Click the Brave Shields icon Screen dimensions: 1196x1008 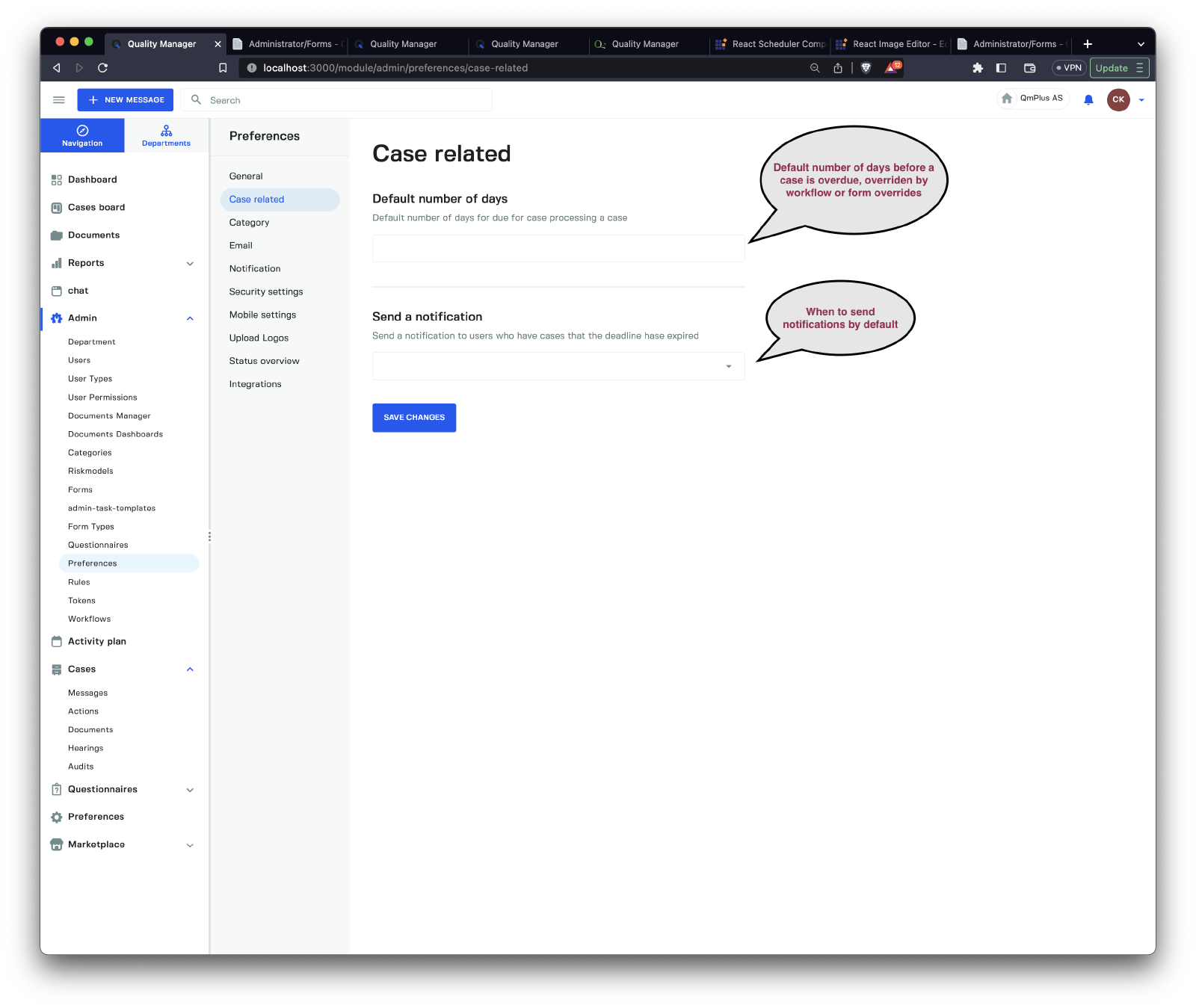coord(866,68)
